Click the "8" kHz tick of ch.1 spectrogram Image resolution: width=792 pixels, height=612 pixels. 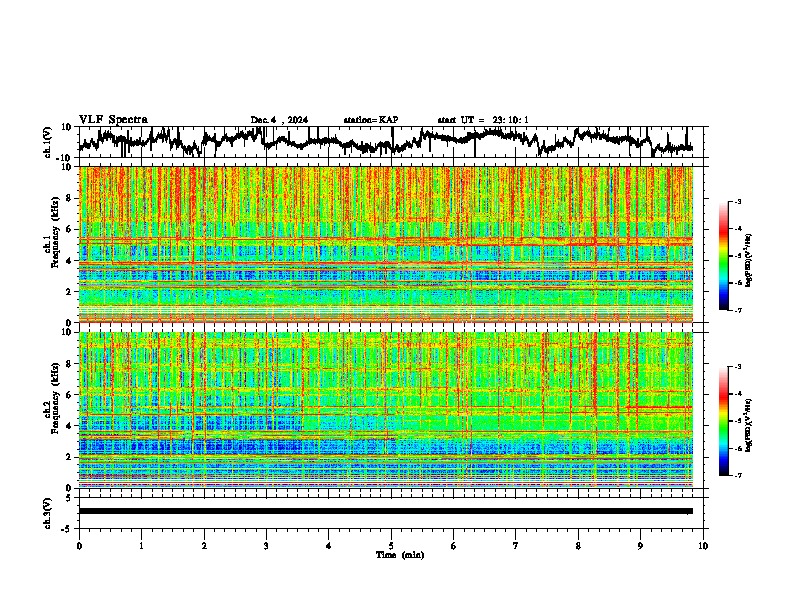(69, 198)
